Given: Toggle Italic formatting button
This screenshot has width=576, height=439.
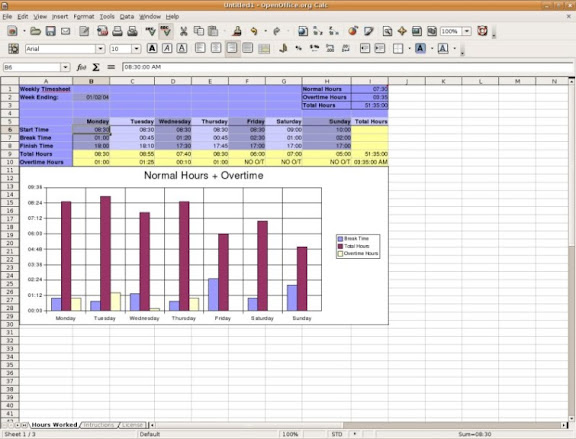Looking at the screenshot, I should click(x=167, y=48).
